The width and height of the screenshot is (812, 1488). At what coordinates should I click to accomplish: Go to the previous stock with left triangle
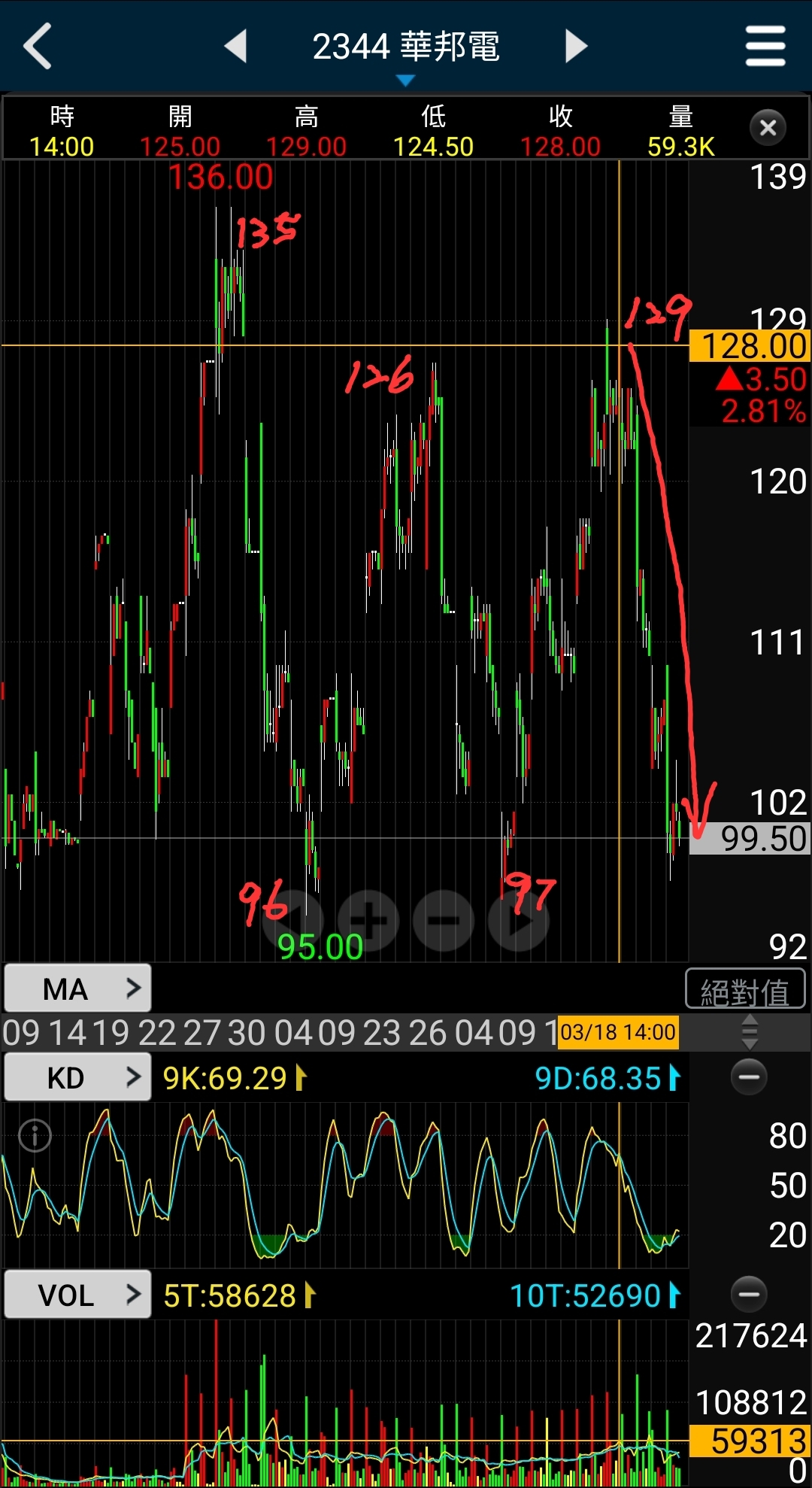(x=236, y=47)
